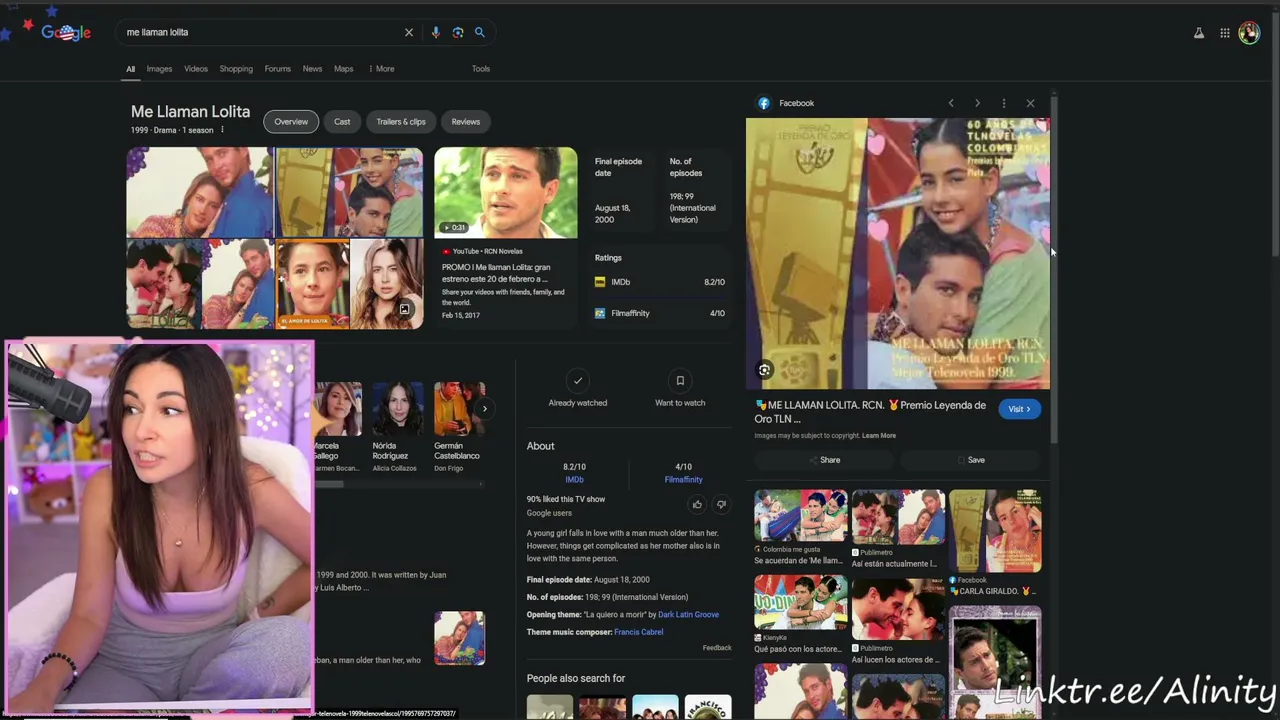Open Google Lens image search
This screenshot has height=720, width=1280.
tap(458, 32)
